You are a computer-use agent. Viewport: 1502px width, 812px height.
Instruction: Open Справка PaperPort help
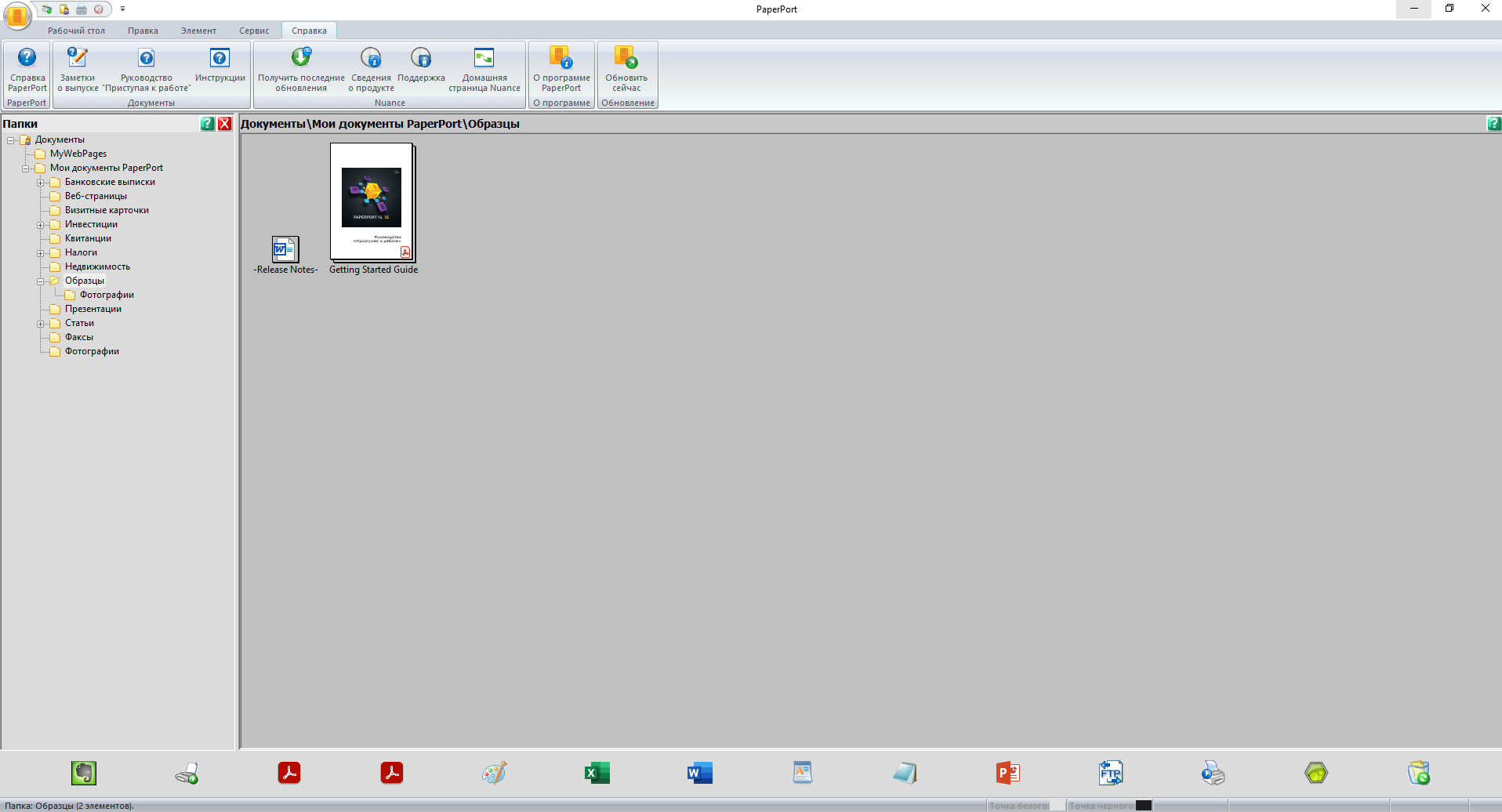tap(27, 70)
